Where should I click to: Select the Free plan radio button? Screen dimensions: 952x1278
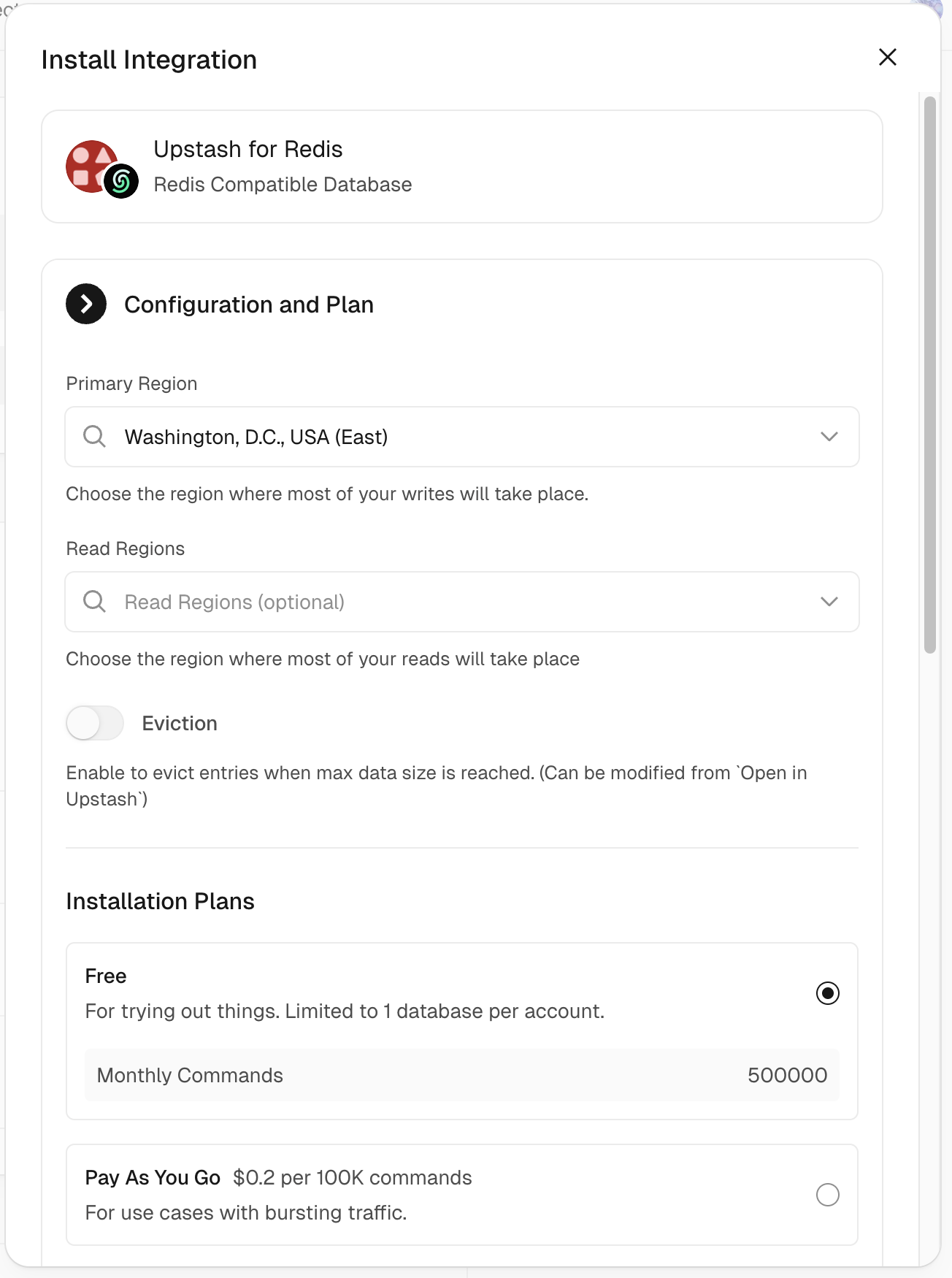(x=827, y=994)
